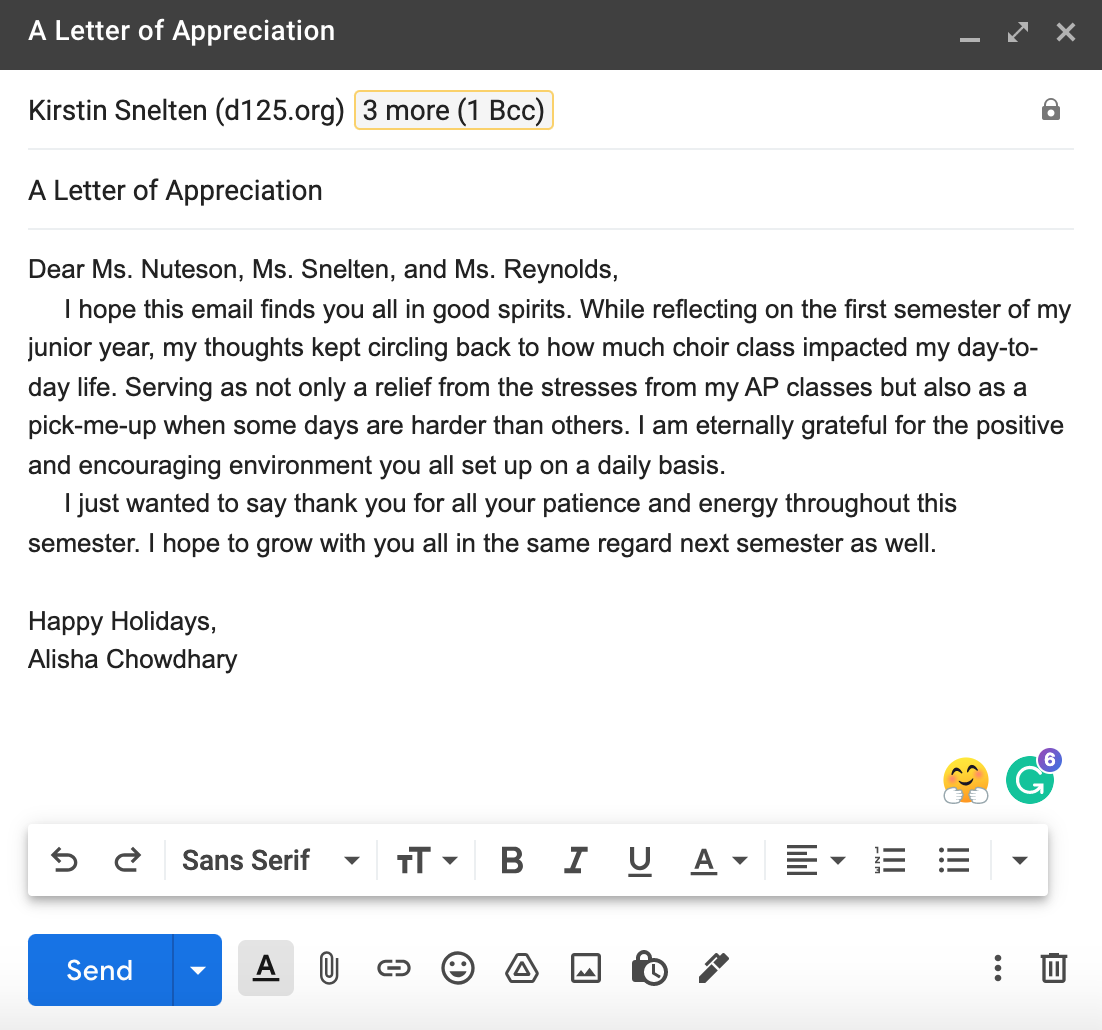The width and height of the screenshot is (1102, 1030).
Task: Toggle italic formatting
Action: coord(575,860)
